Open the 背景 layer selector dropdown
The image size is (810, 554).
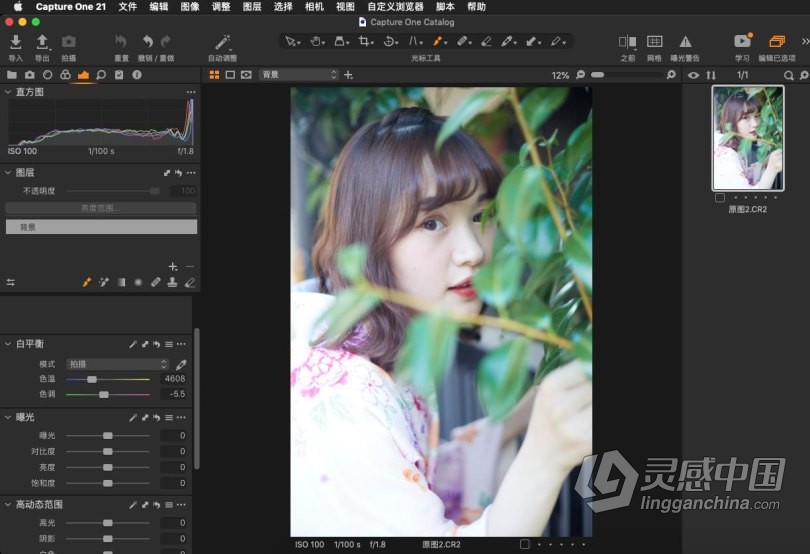coord(299,75)
